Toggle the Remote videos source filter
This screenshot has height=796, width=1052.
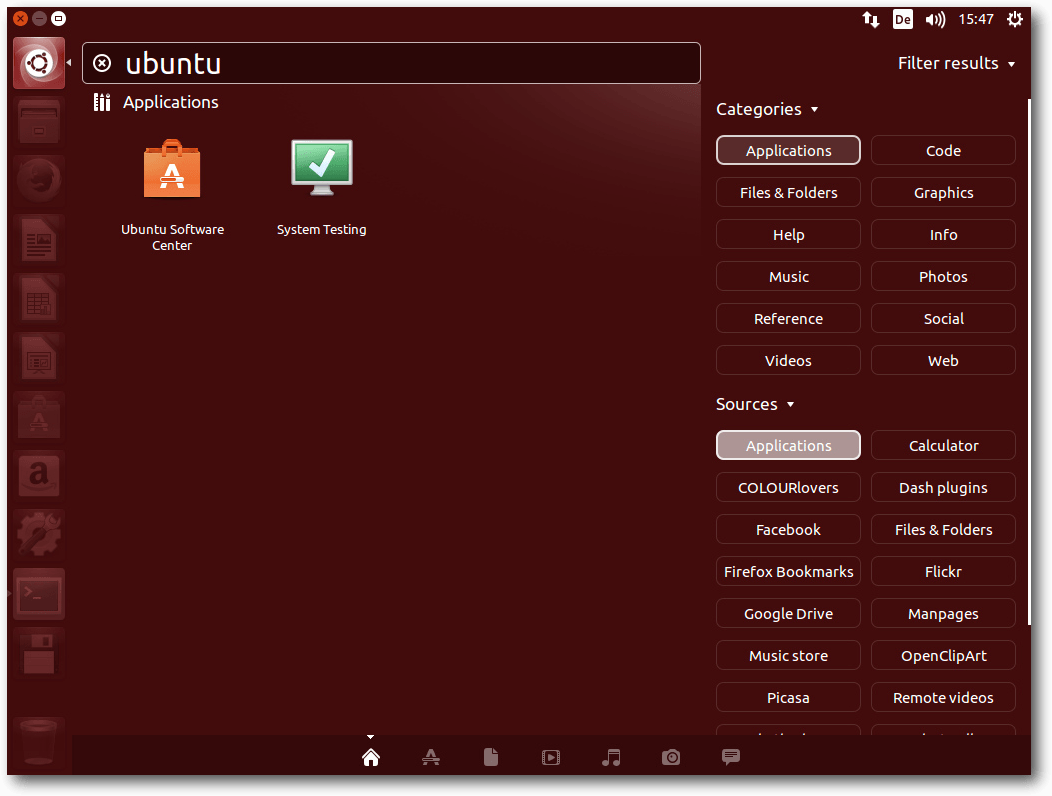[943, 697]
